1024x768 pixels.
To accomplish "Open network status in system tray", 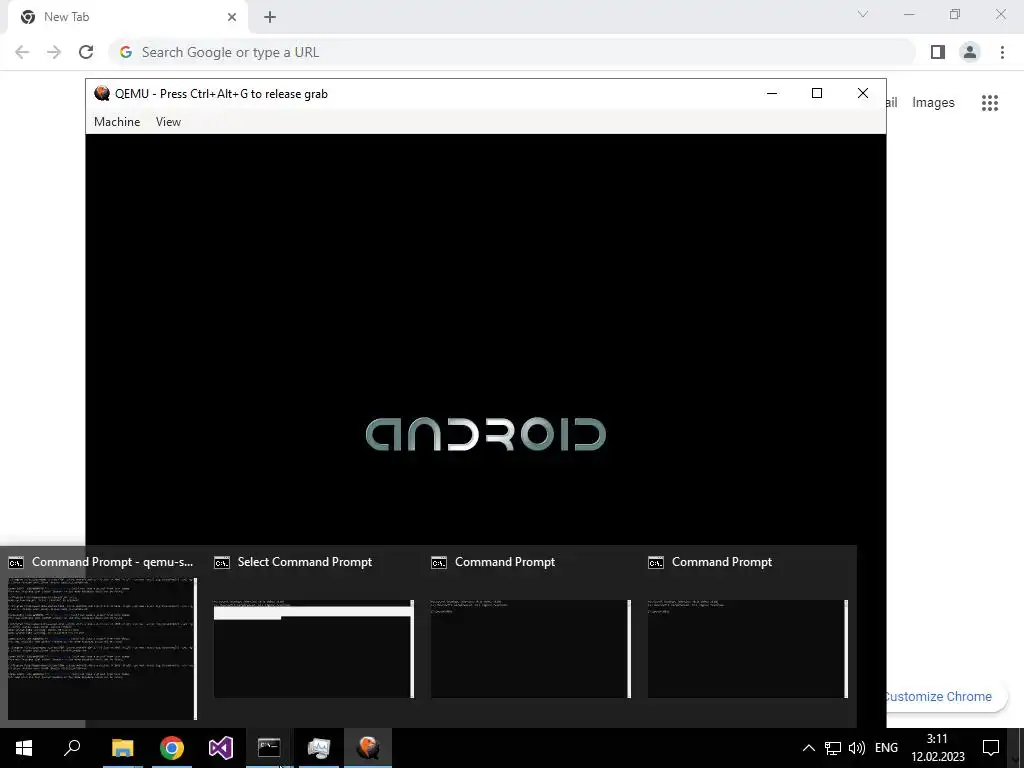I will (x=833, y=748).
